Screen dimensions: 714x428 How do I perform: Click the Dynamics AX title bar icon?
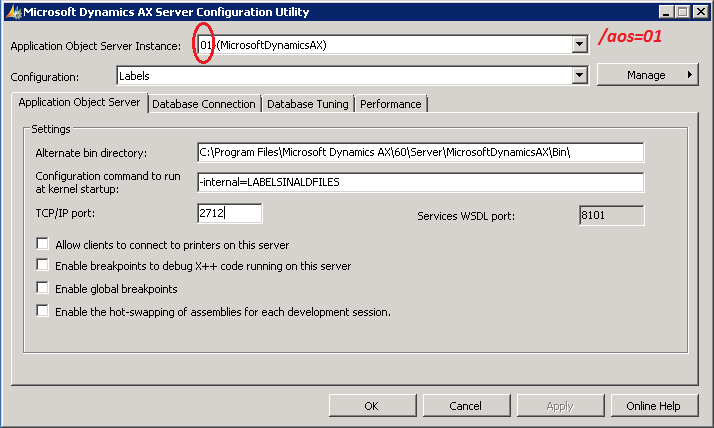[14, 12]
